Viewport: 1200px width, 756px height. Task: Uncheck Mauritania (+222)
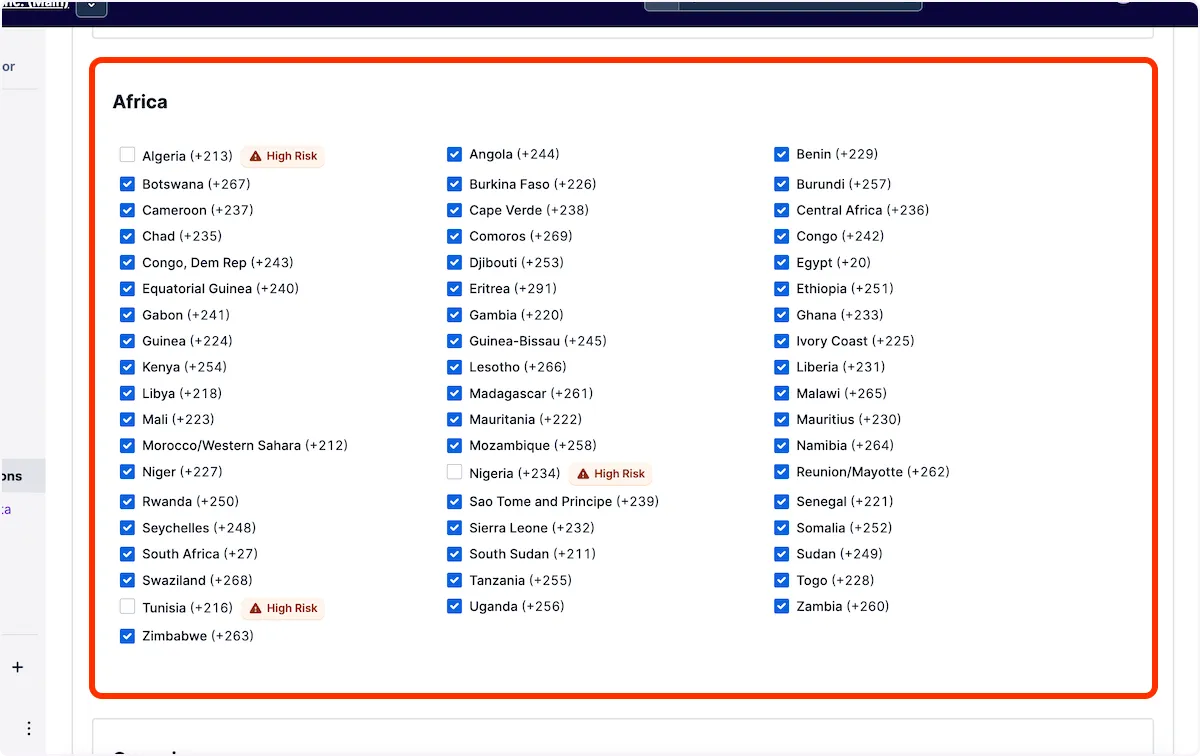point(454,419)
